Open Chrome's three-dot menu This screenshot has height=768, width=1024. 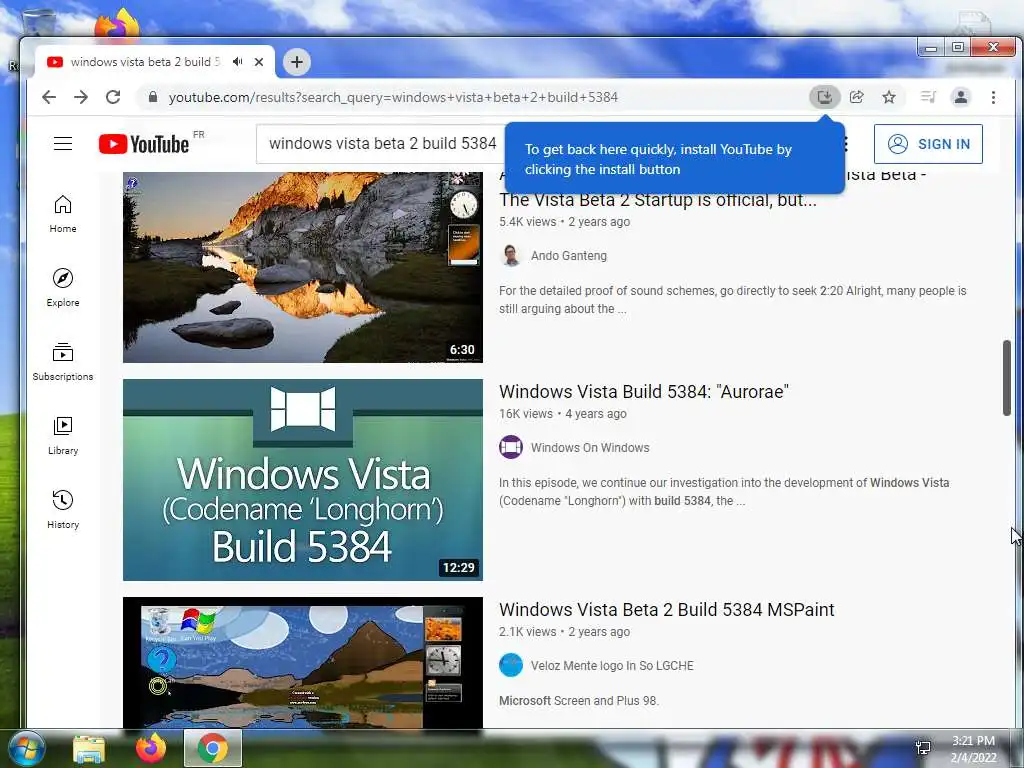point(993,97)
